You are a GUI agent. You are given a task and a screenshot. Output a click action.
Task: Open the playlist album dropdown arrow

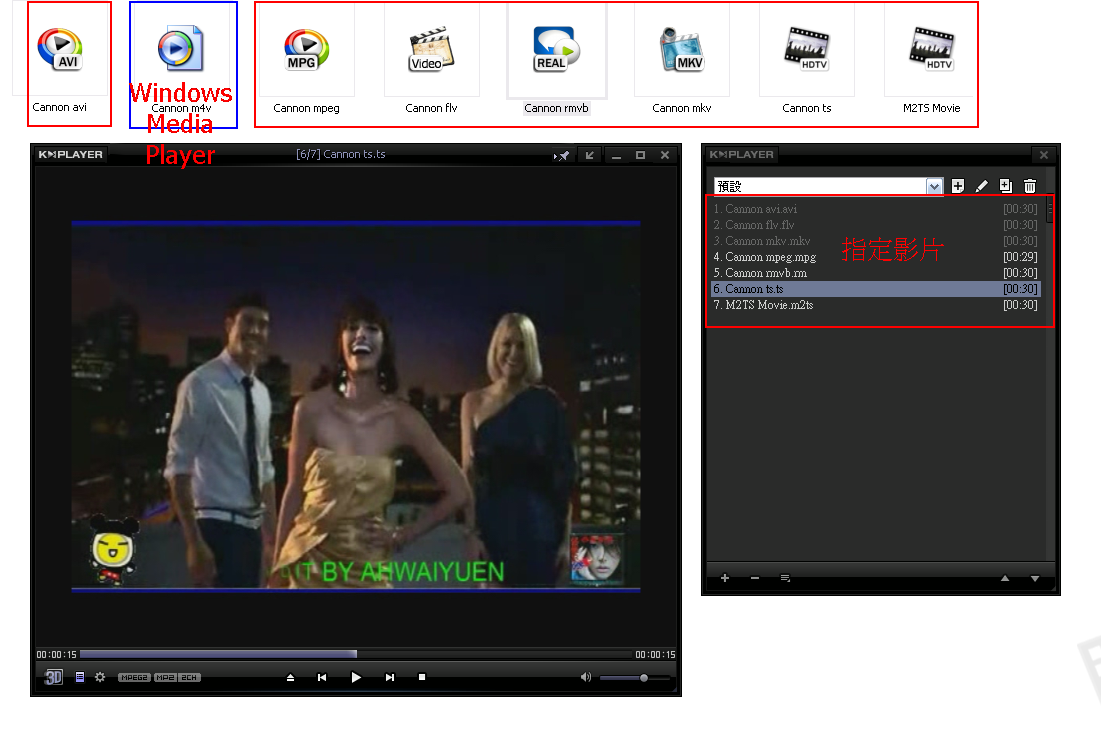click(934, 186)
